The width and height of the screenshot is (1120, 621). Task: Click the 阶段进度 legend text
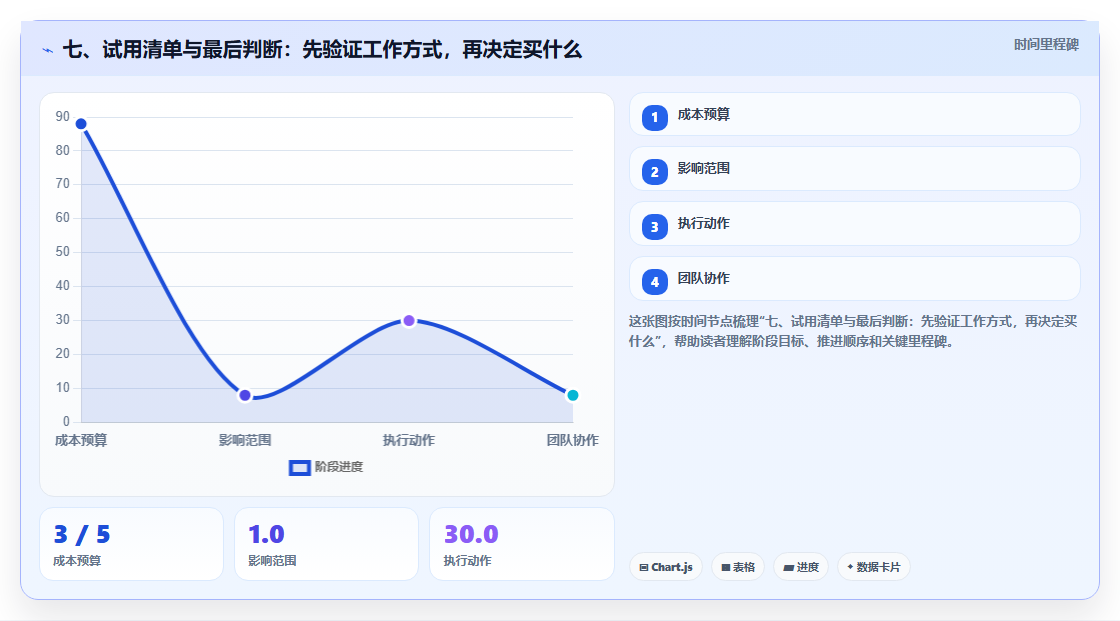click(339, 467)
